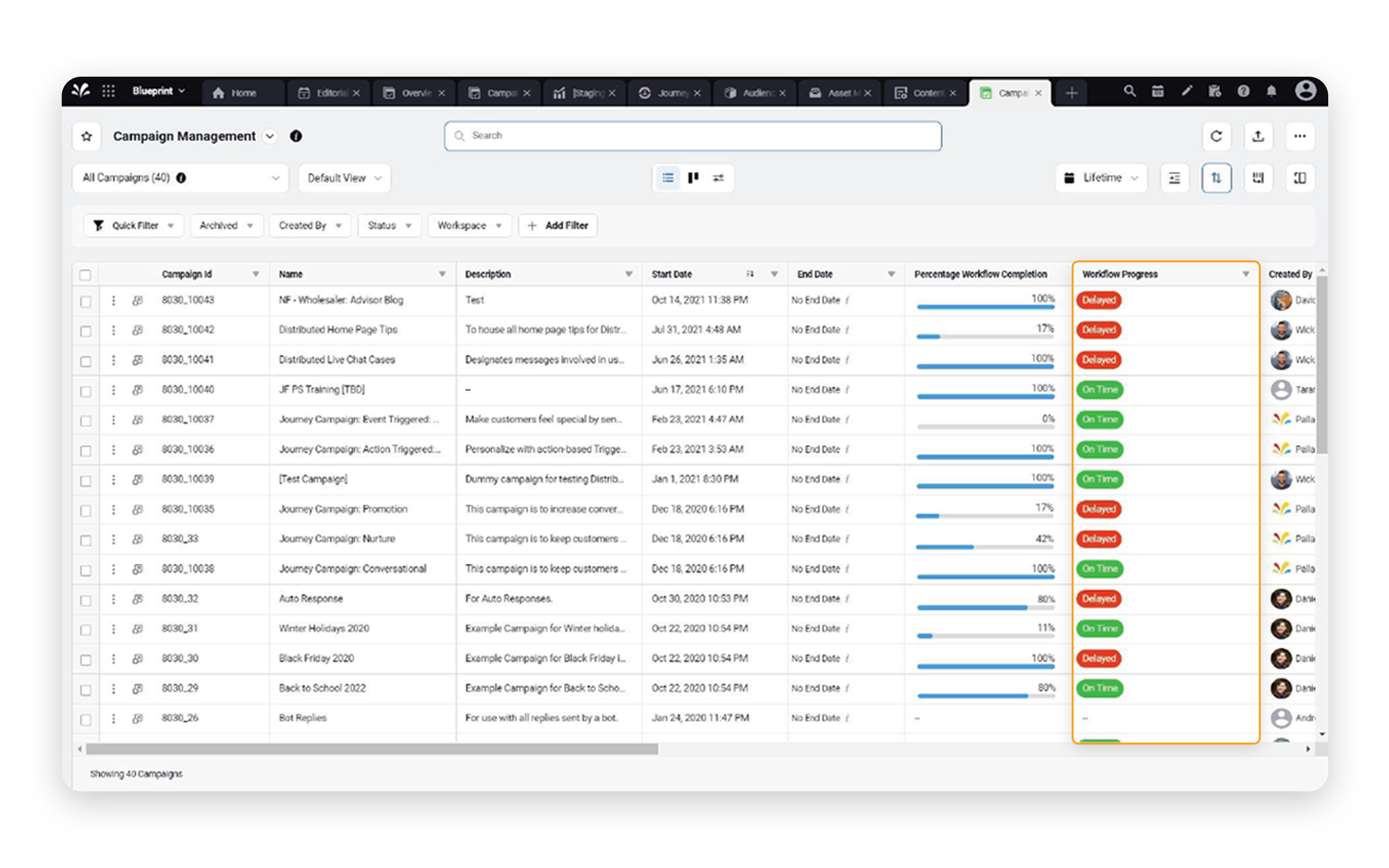Viewport: 1389px width, 868px height.
Task: Switch to Kanban board view icon
Action: click(693, 178)
